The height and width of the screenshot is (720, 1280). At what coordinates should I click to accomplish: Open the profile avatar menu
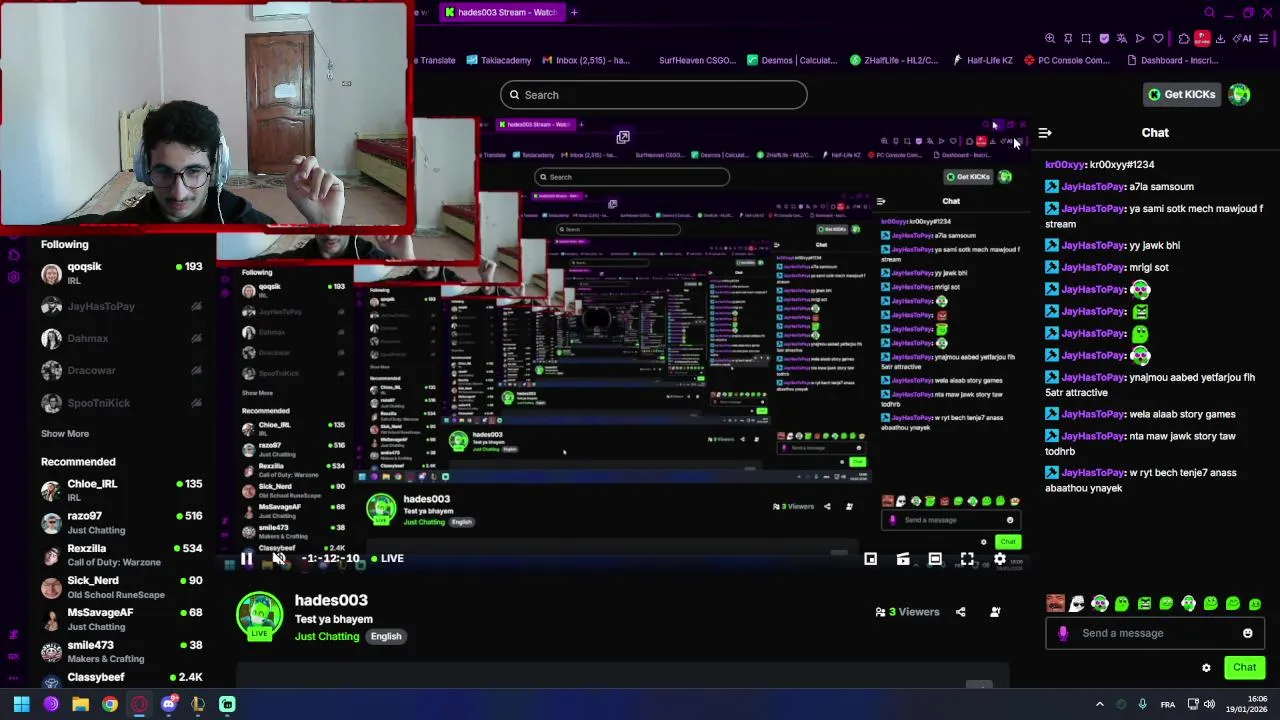1240,94
